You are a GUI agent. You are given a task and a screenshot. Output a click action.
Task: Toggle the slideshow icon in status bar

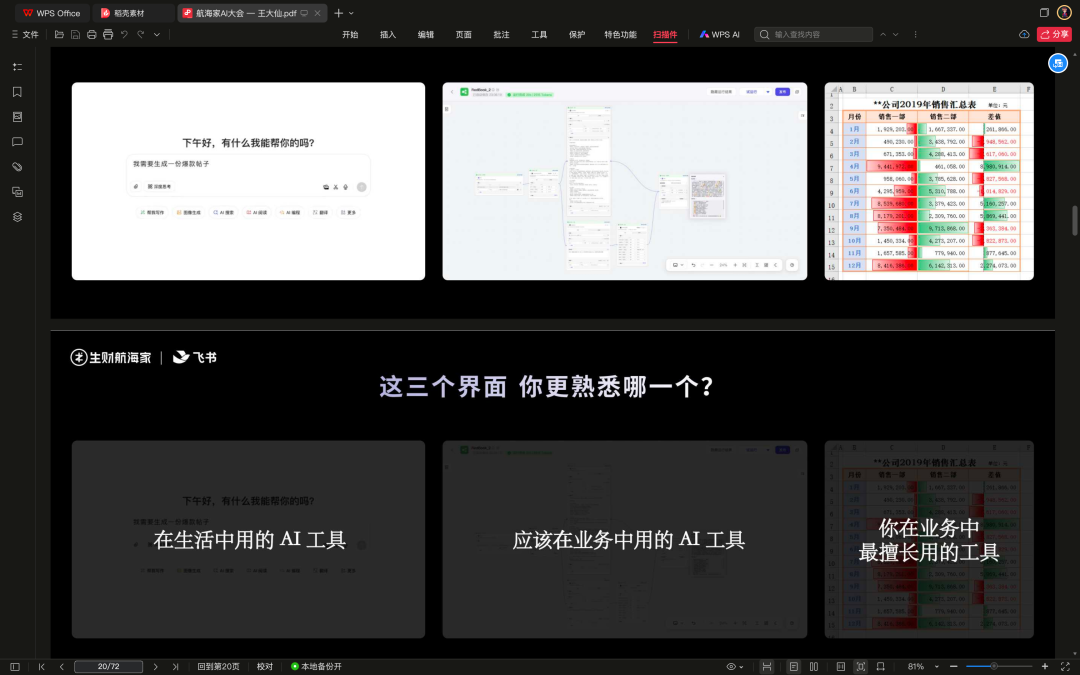point(880,667)
